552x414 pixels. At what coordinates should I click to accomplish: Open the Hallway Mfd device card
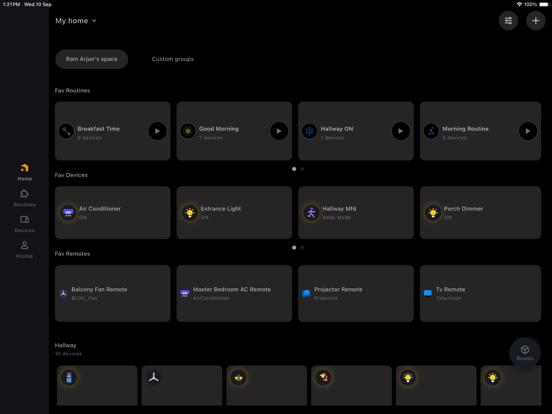point(356,213)
